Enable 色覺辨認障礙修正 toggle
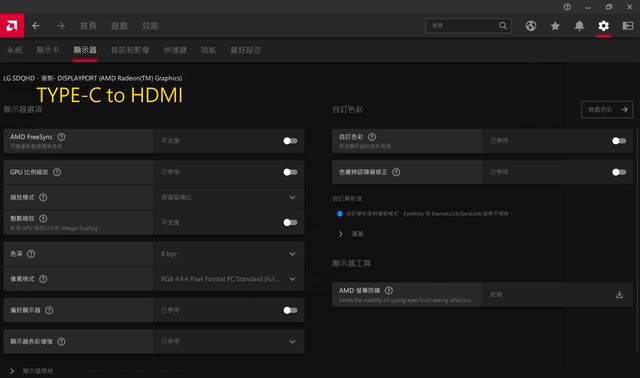The width and height of the screenshot is (640, 378). click(x=619, y=172)
